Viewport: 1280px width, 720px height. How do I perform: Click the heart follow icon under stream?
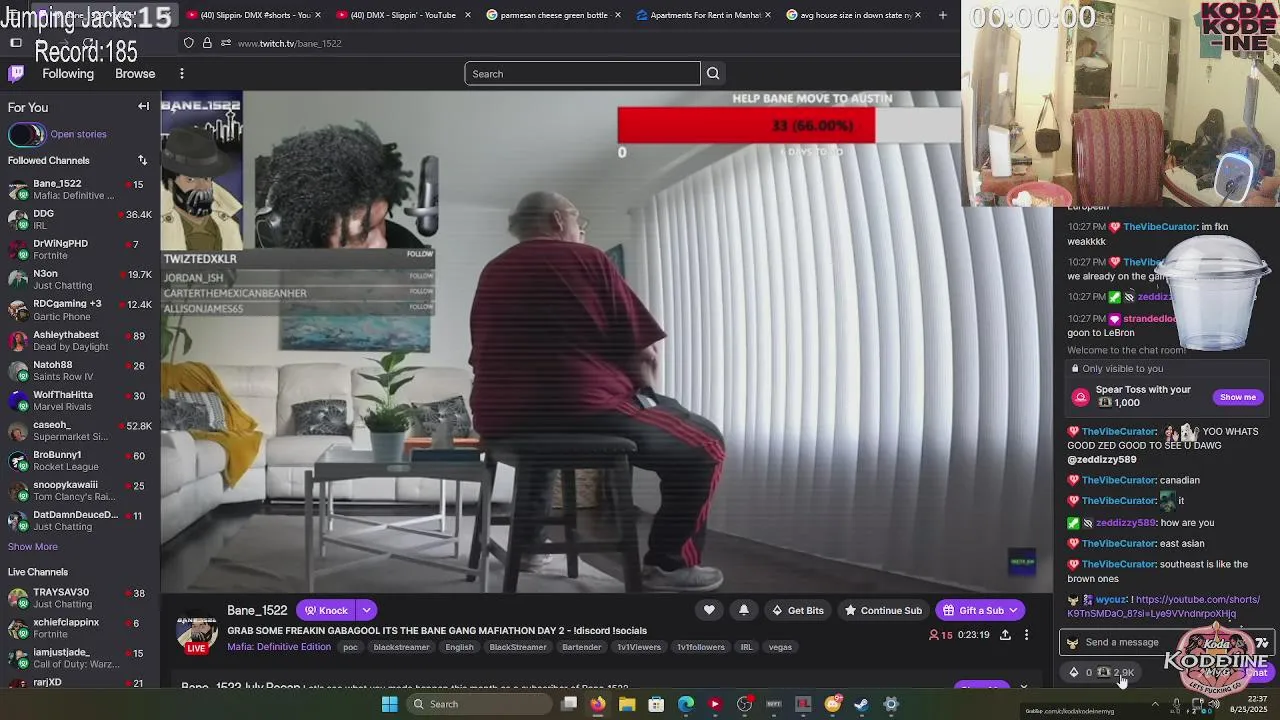709,610
